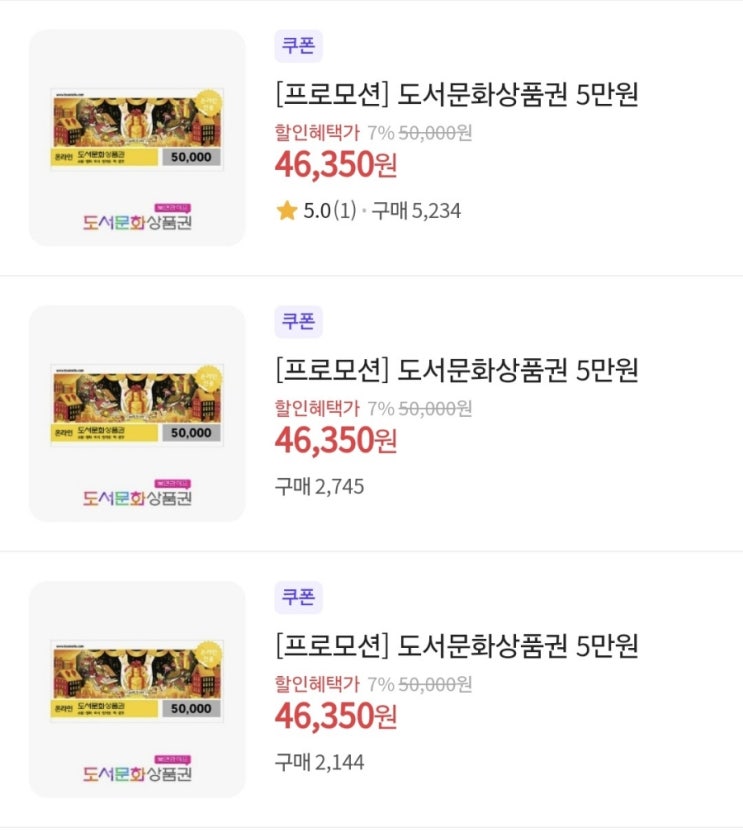This screenshot has height=837, width=743.
Task: Open thumbnail of voucher with 5,234 purchases
Action: tap(137, 138)
